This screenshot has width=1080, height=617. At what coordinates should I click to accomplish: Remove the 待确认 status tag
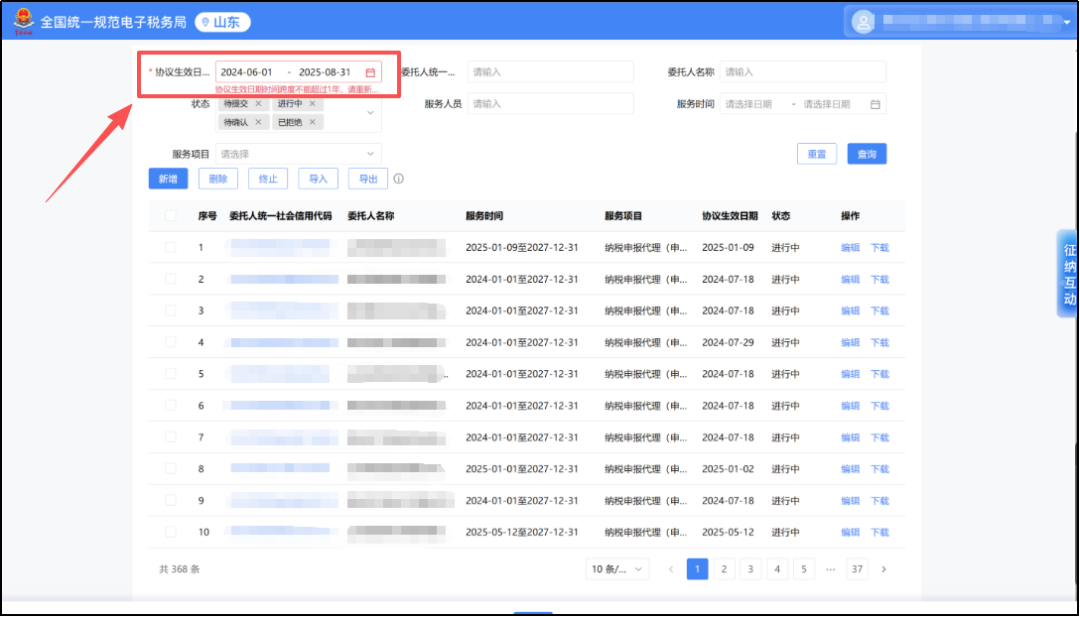click(258, 122)
